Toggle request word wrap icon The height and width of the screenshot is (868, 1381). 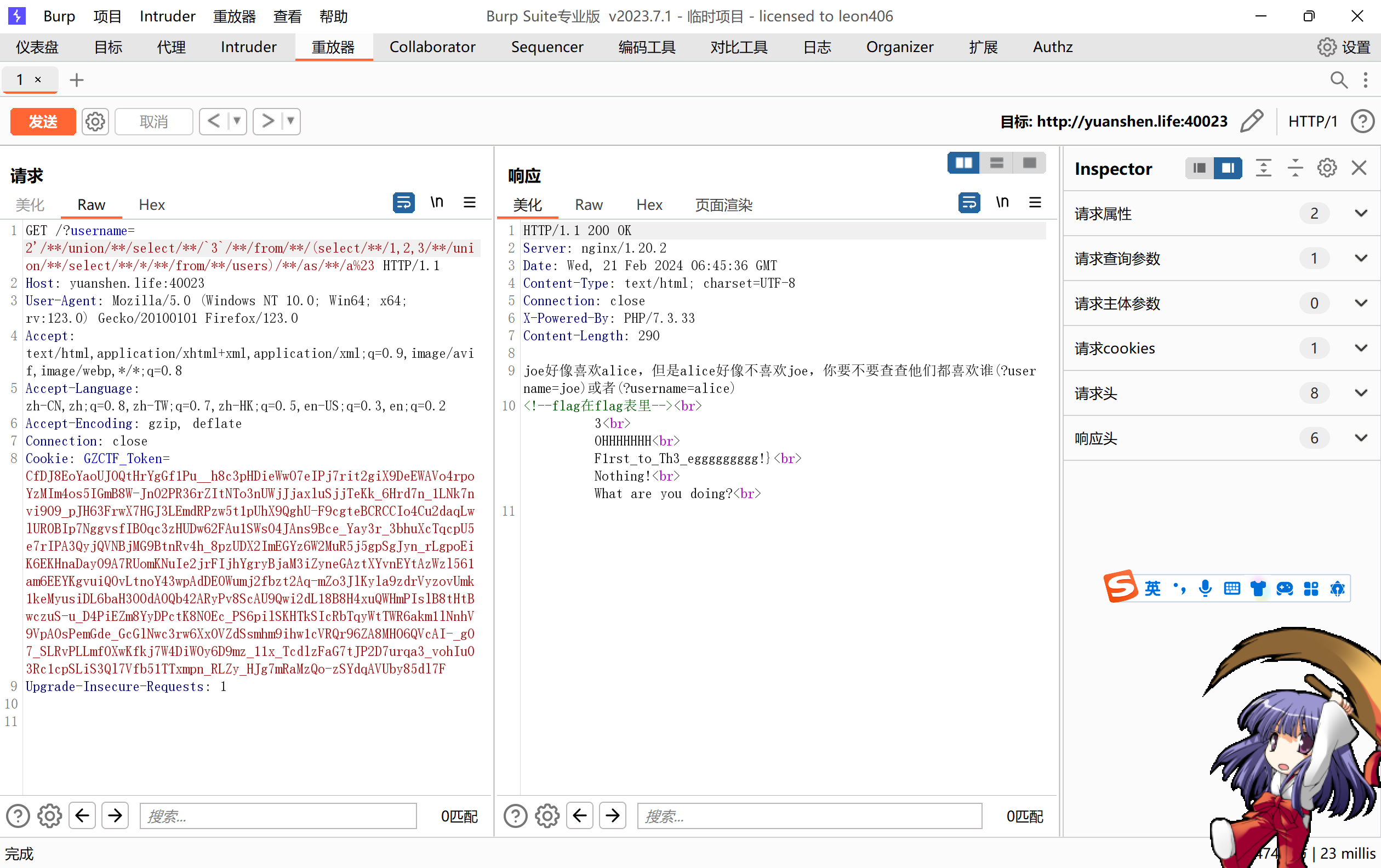pyautogui.click(x=403, y=202)
